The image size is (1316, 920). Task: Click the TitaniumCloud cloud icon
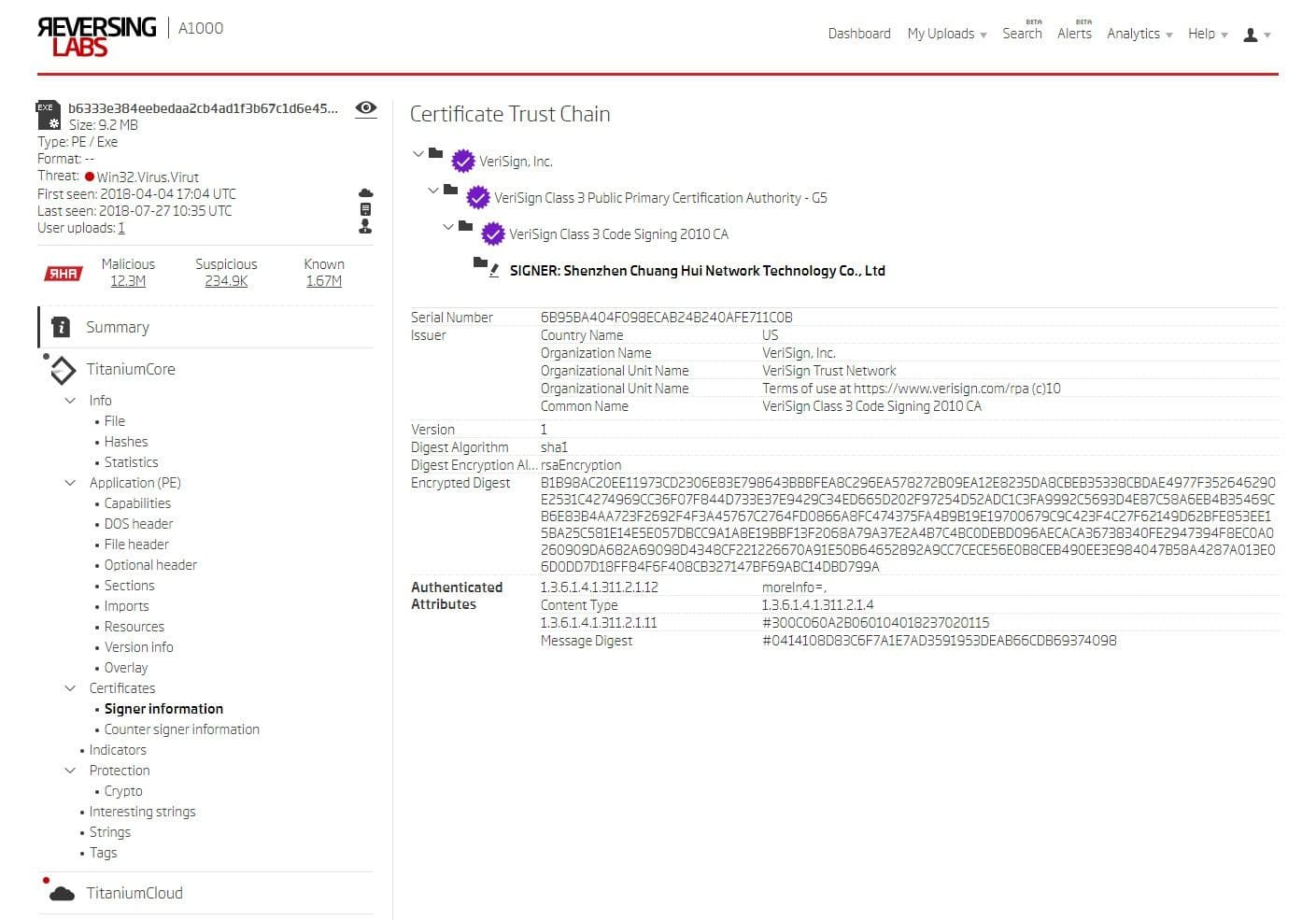(62, 893)
